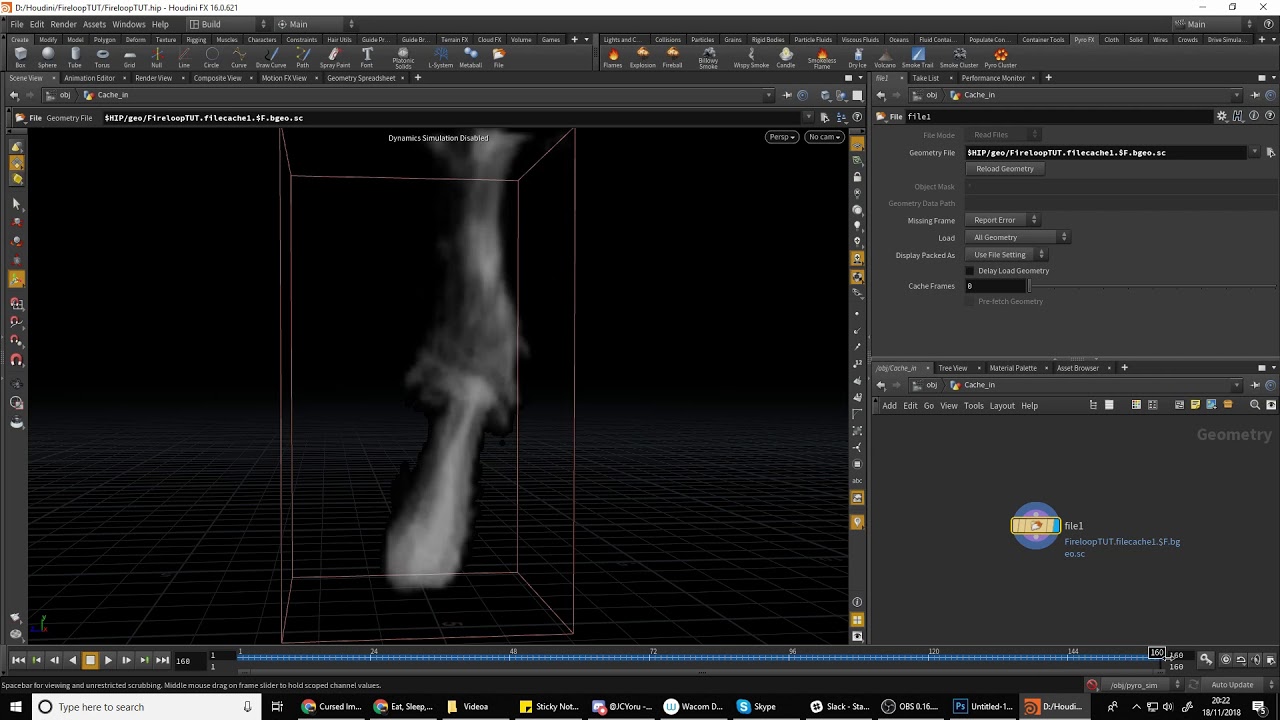Screen dimensions: 1280x720
Task: Open the Build desktop dropdown
Action: (x=228, y=24)
